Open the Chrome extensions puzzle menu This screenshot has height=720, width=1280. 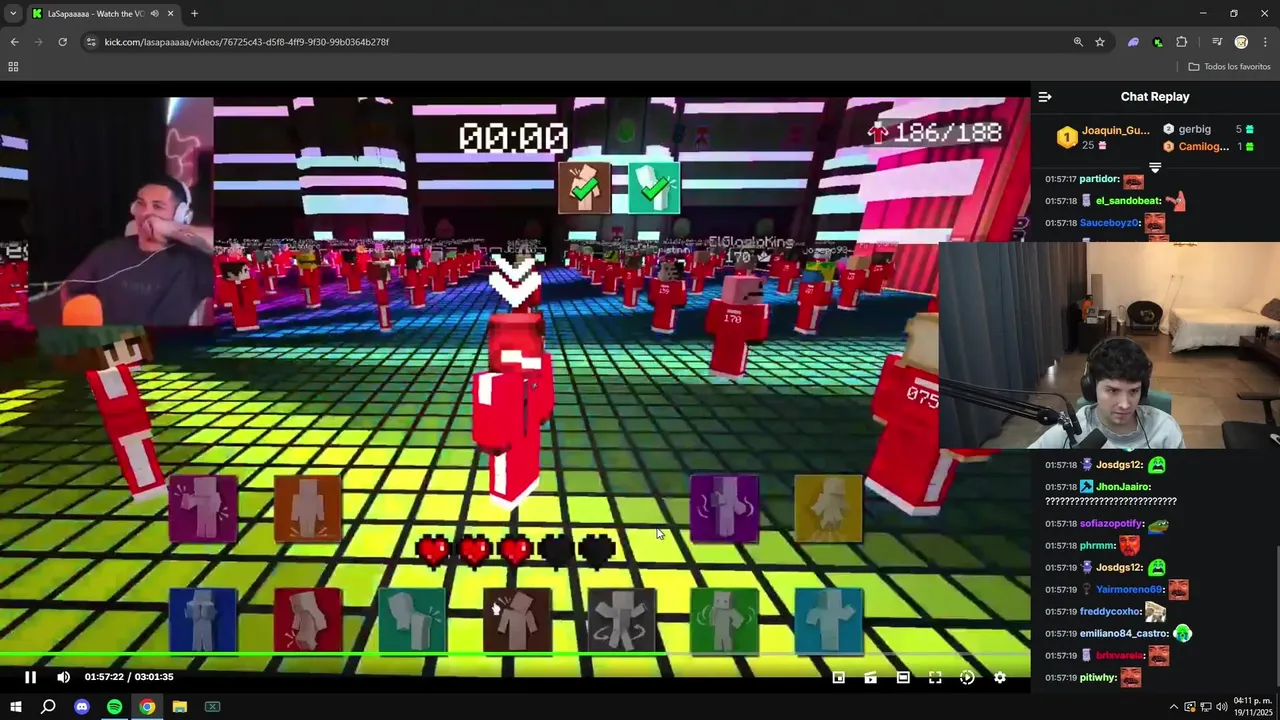point(1181,42)
